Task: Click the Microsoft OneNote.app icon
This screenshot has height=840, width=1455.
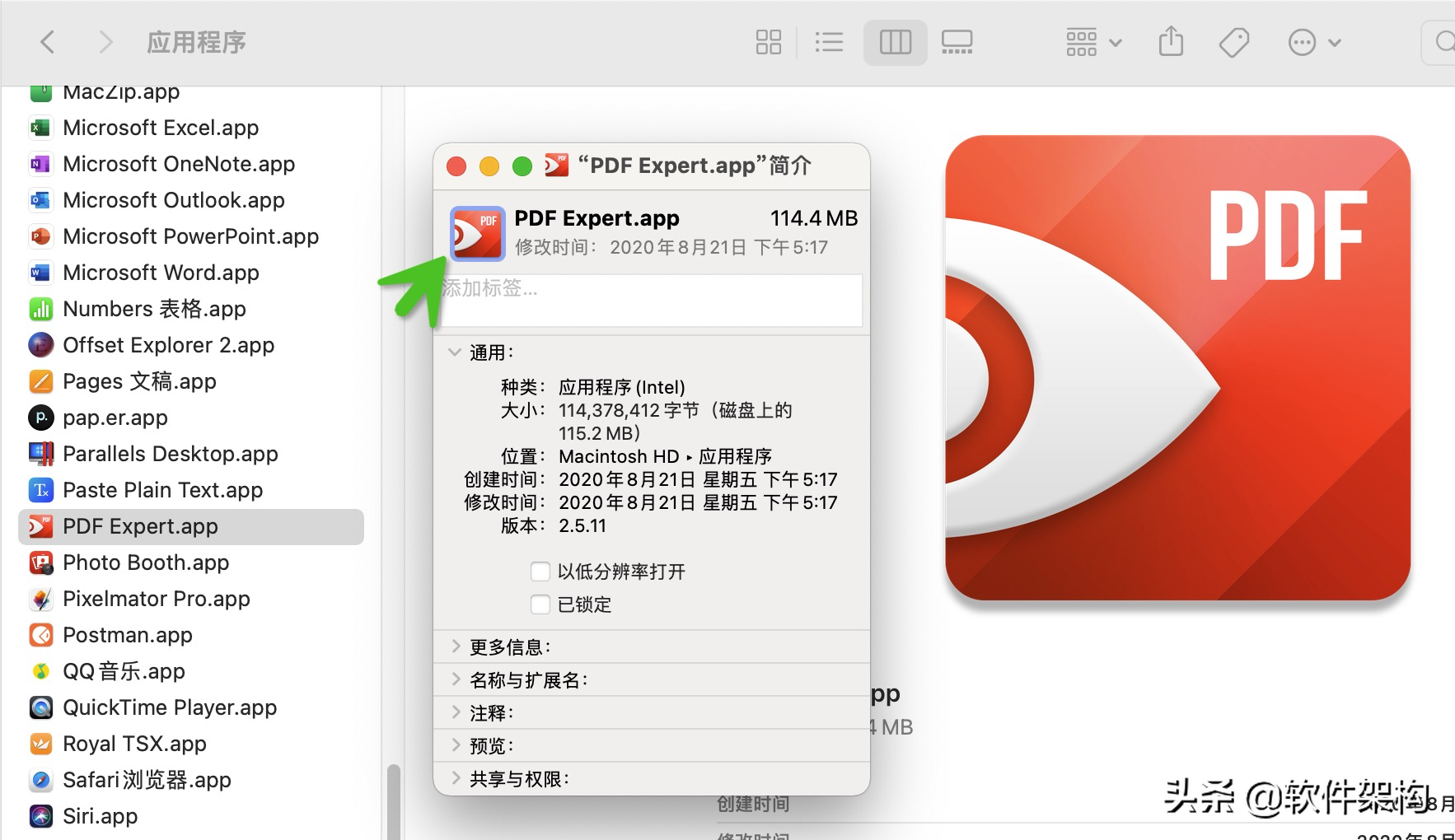Action: coord(40,164)
